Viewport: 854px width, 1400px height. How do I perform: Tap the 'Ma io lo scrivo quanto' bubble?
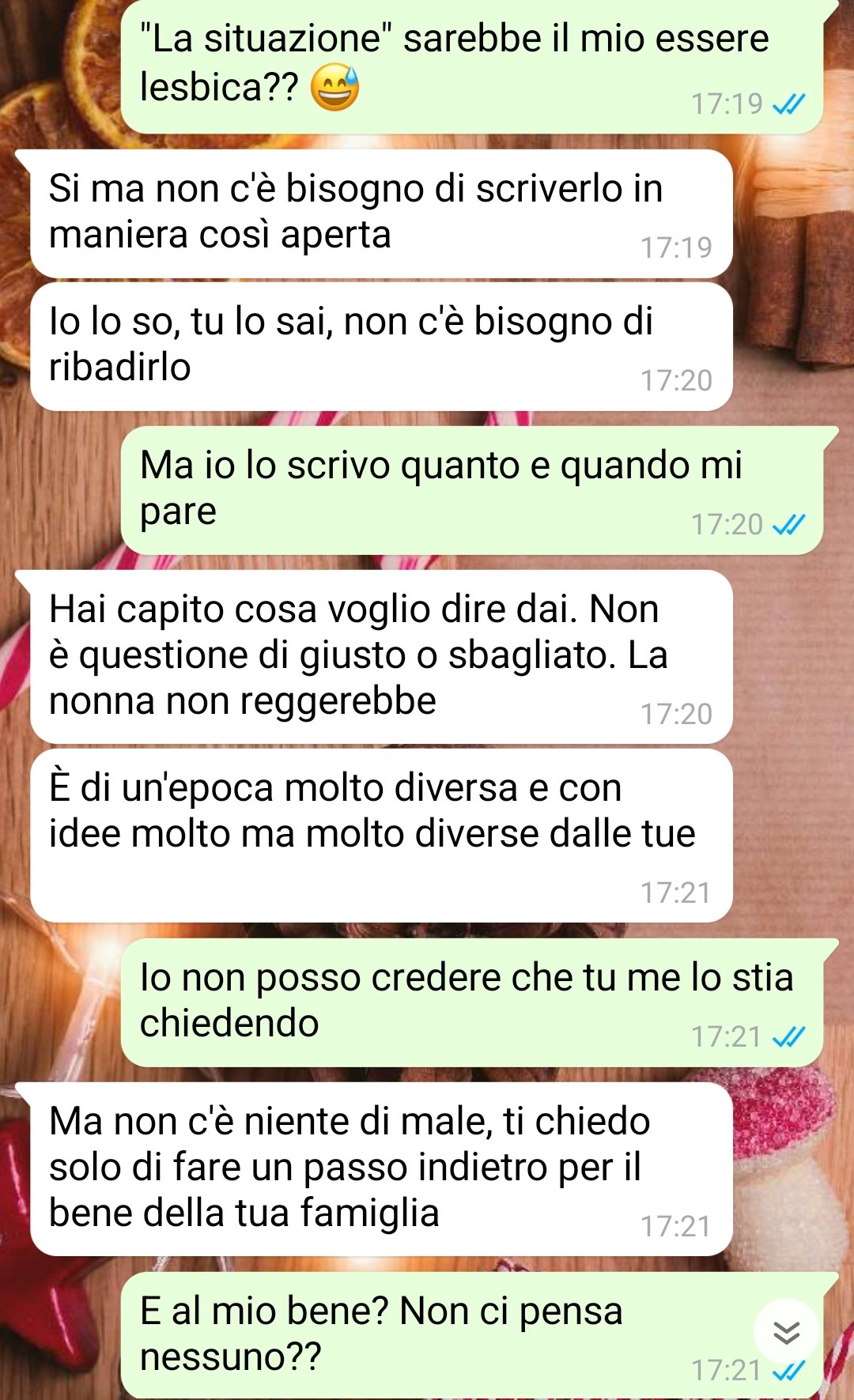coord(472,490)
